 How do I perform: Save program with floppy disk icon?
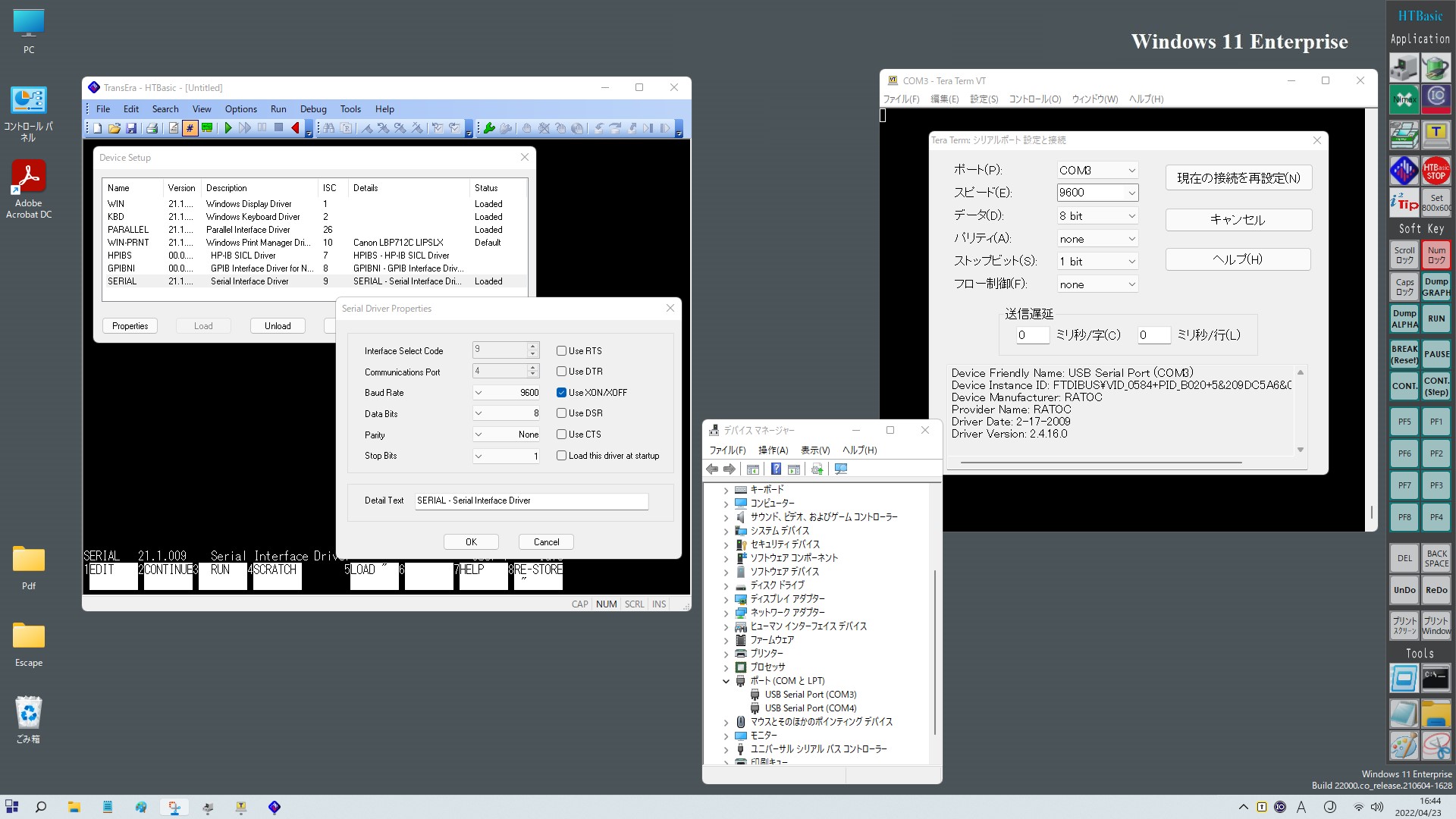[131, 129]
